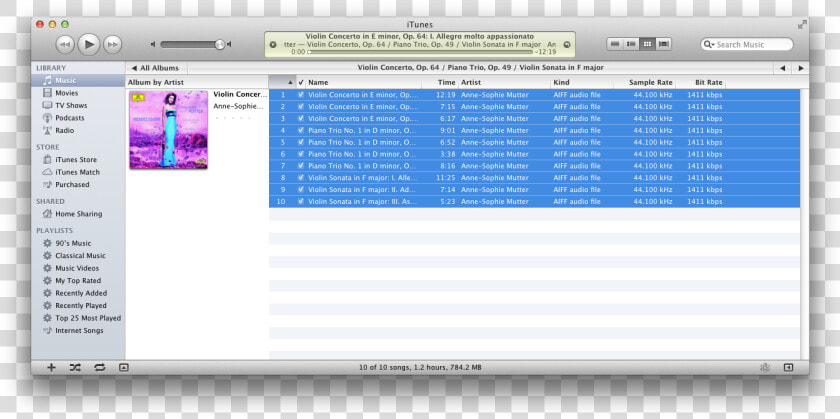Open the 90's Music smart playlist
This screenshot has height=419, width=840.
(73, 243)
